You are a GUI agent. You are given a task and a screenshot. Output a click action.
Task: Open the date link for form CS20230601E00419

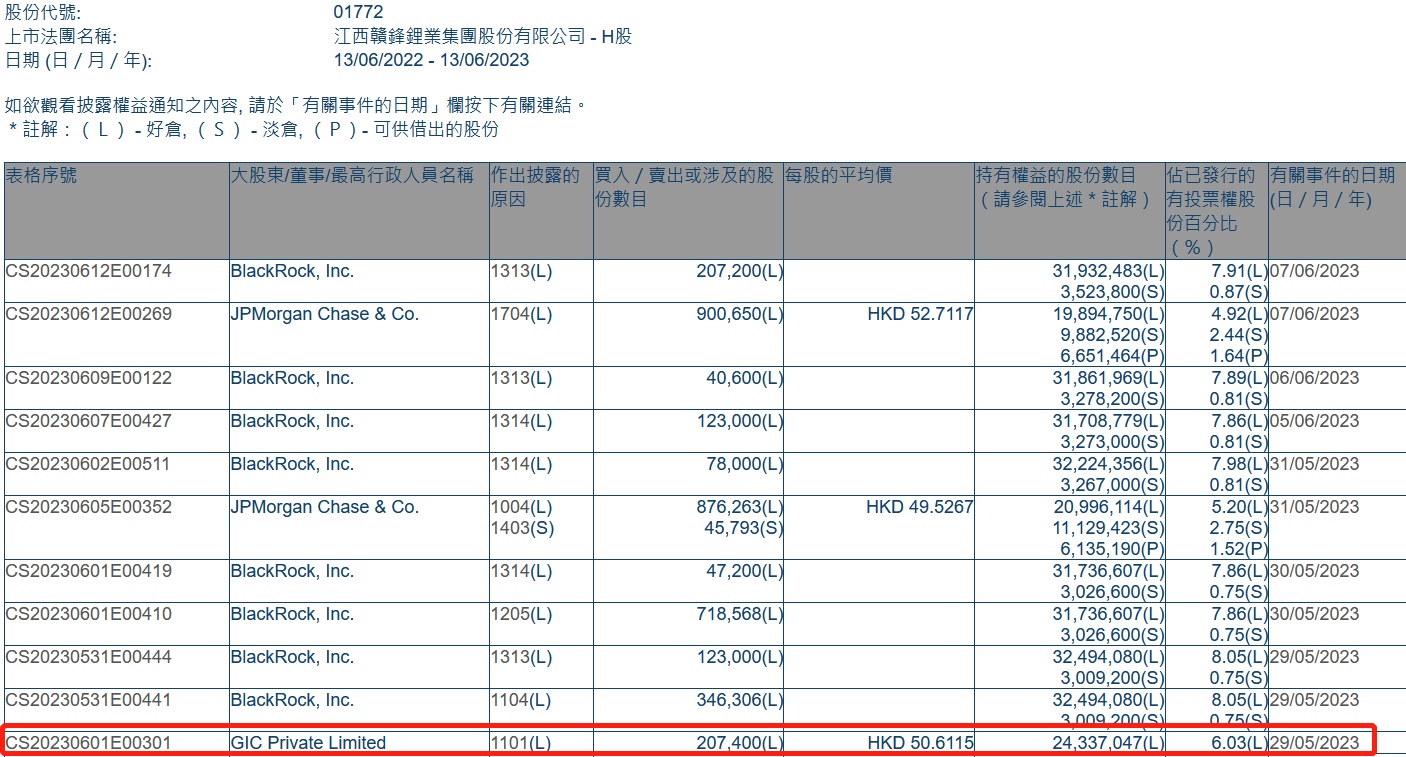pos(1315,571)
